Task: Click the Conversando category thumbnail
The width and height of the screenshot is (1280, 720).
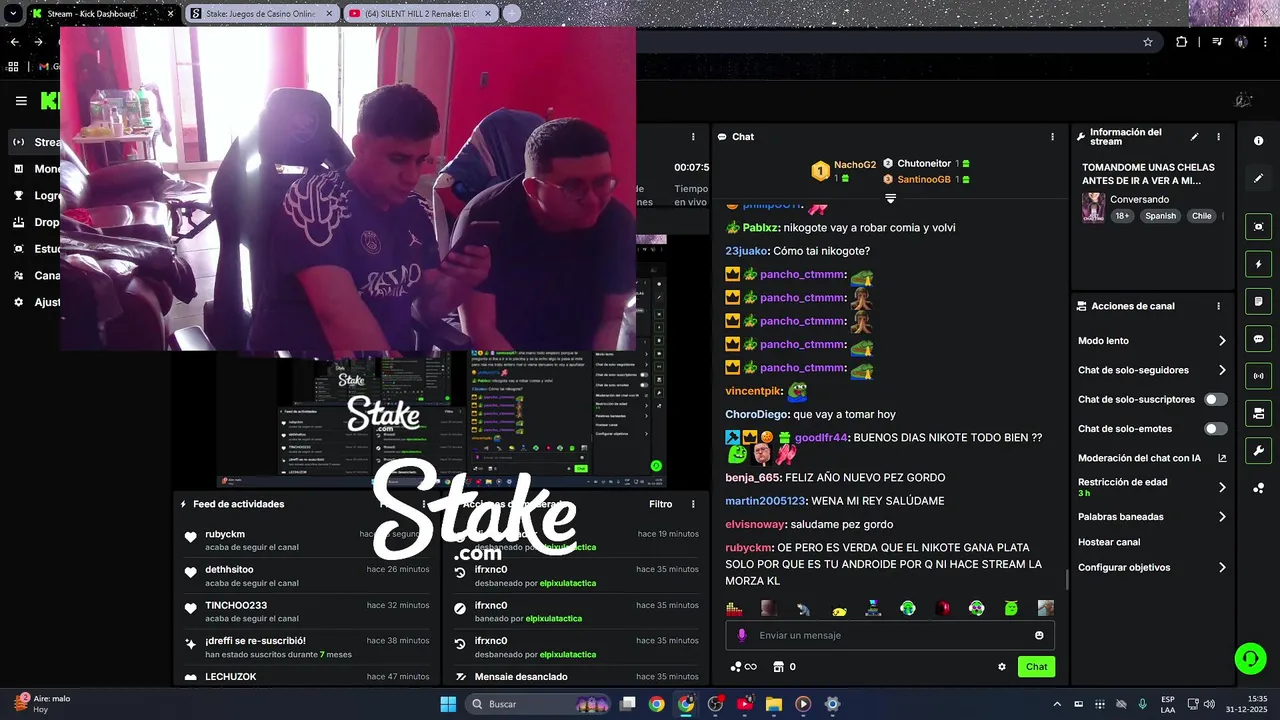Action: point(1093,208)
